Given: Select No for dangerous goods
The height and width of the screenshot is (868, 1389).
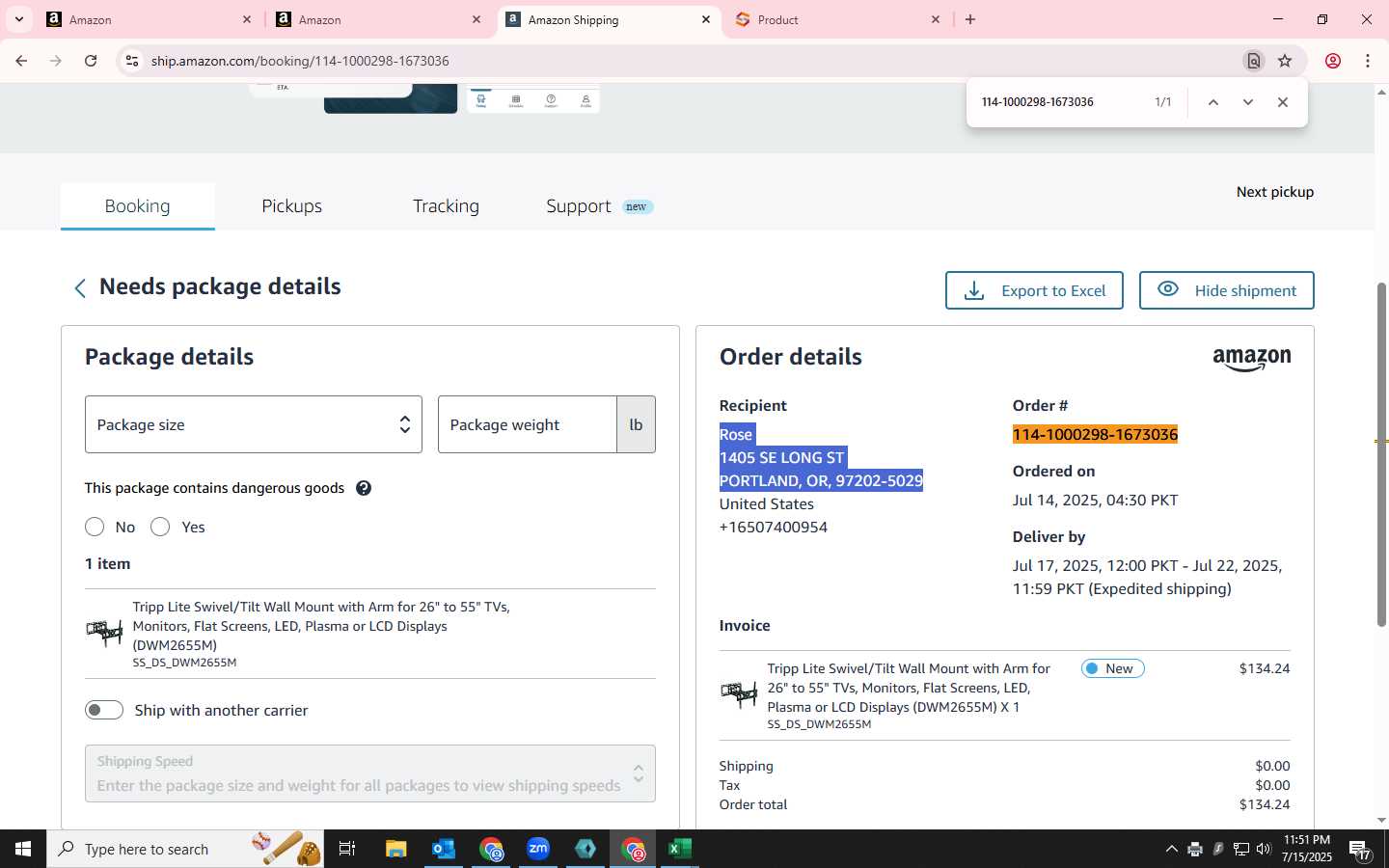Looking at the screenshot, I should point(95,527).
